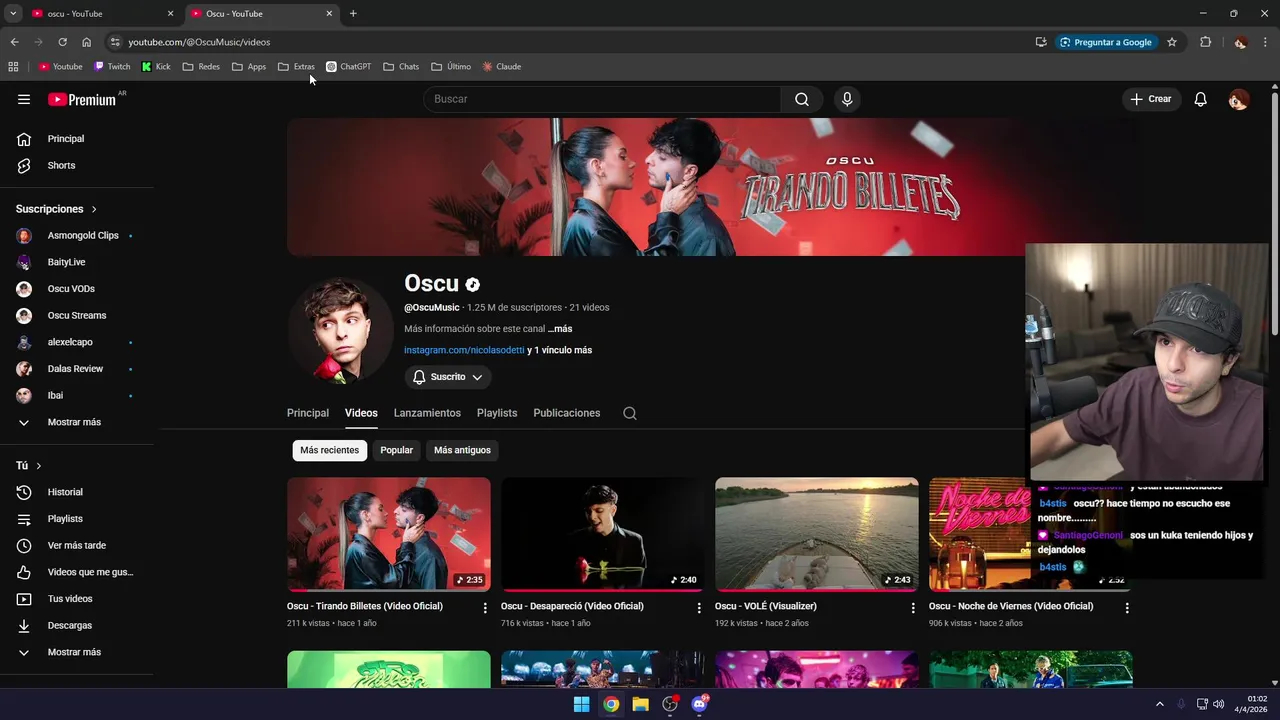Play Oscu - Desapareció video thumbnail
Image resolution: width=1280 pixels, height=720 pixels.
tap(603, 534)
